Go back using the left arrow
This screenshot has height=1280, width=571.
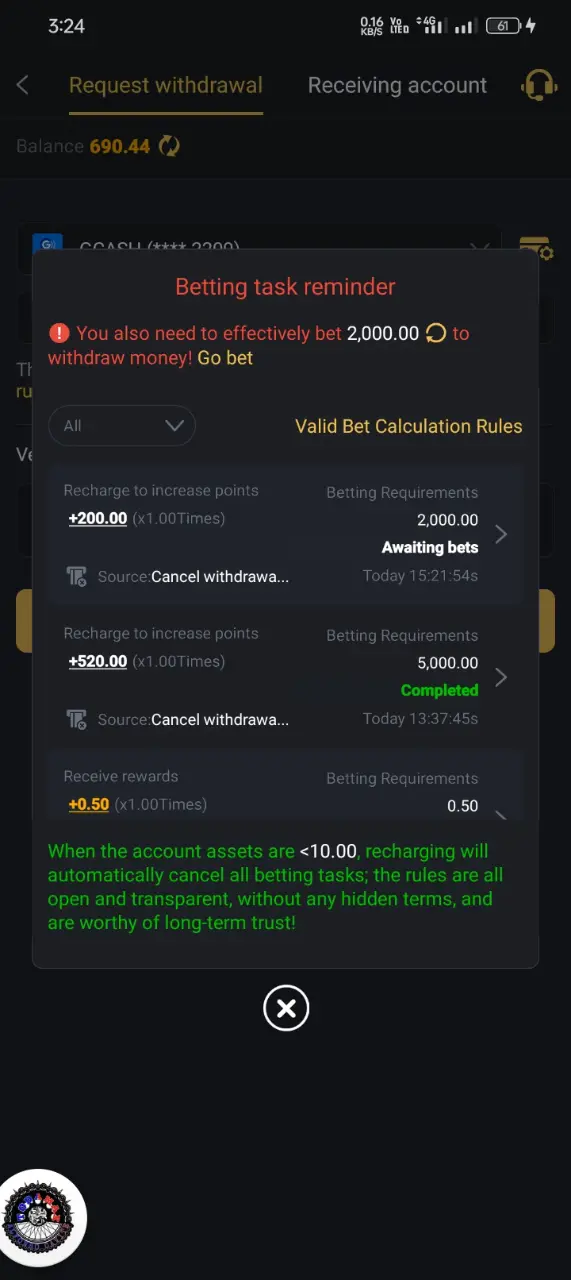click(x=23, y=85)
